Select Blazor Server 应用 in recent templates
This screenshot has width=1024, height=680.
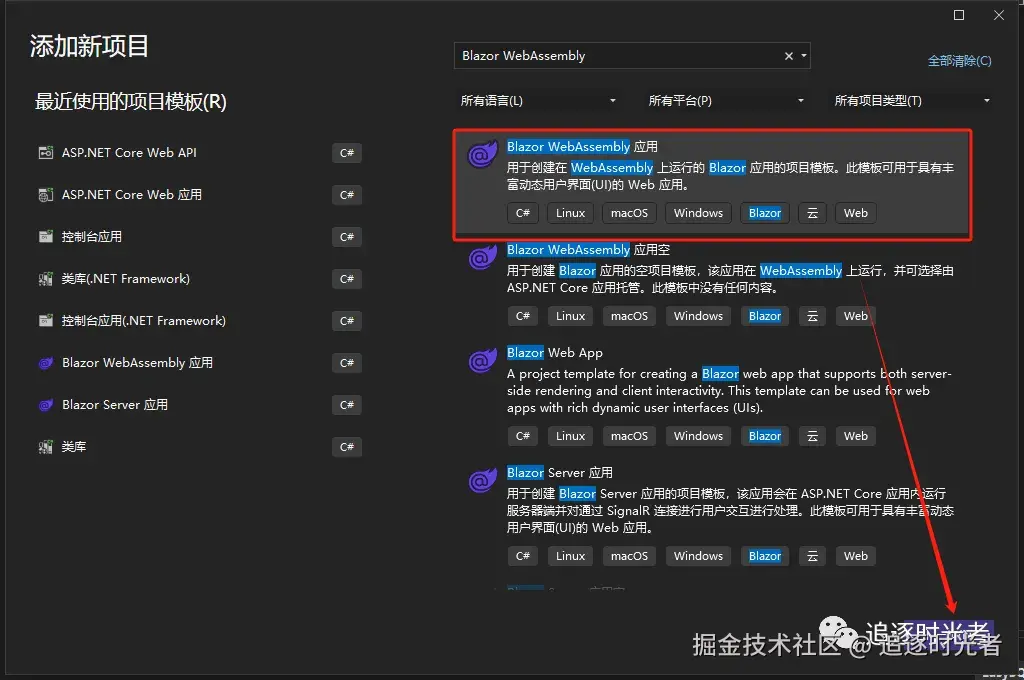click(x=199, y=405)
